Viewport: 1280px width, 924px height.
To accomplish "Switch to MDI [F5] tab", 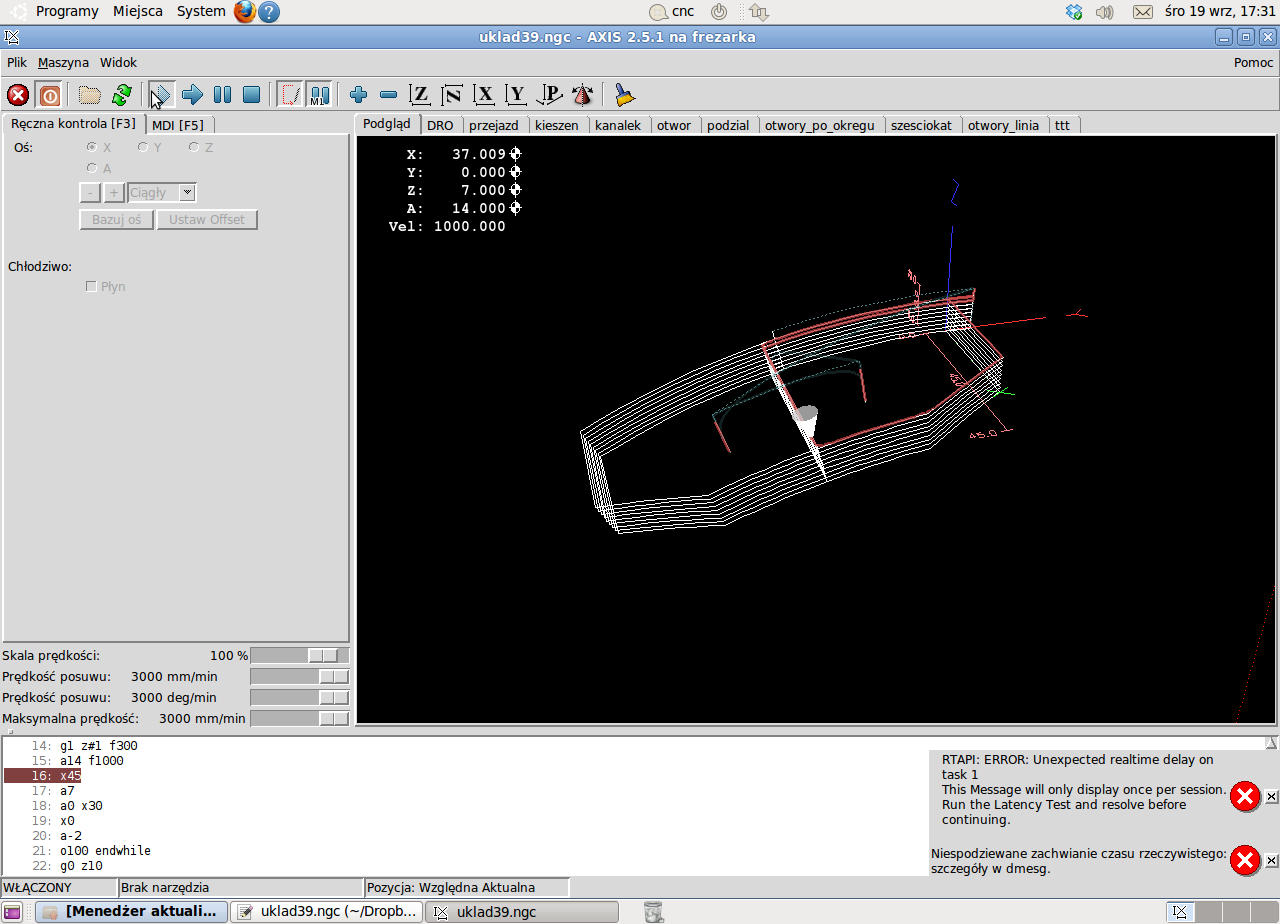I will (x=178, y=125).
